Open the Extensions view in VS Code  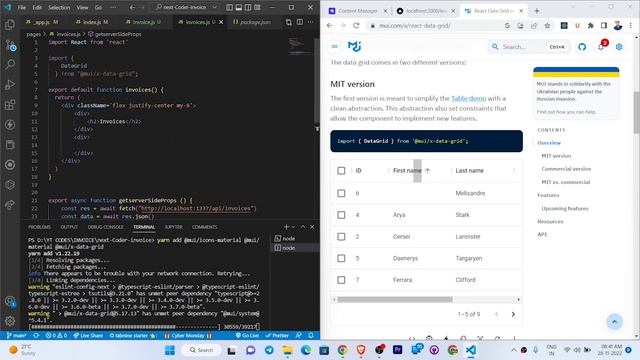[10, 104]
